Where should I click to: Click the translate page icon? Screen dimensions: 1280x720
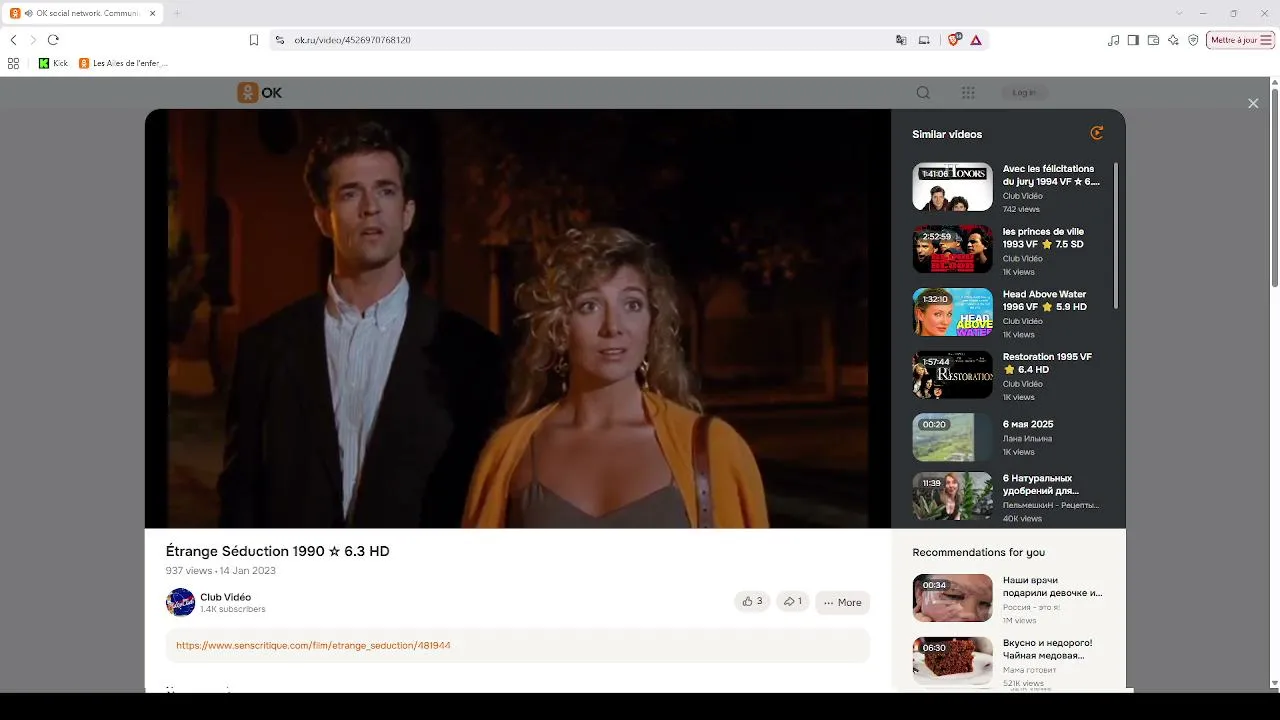click(901, 40)
